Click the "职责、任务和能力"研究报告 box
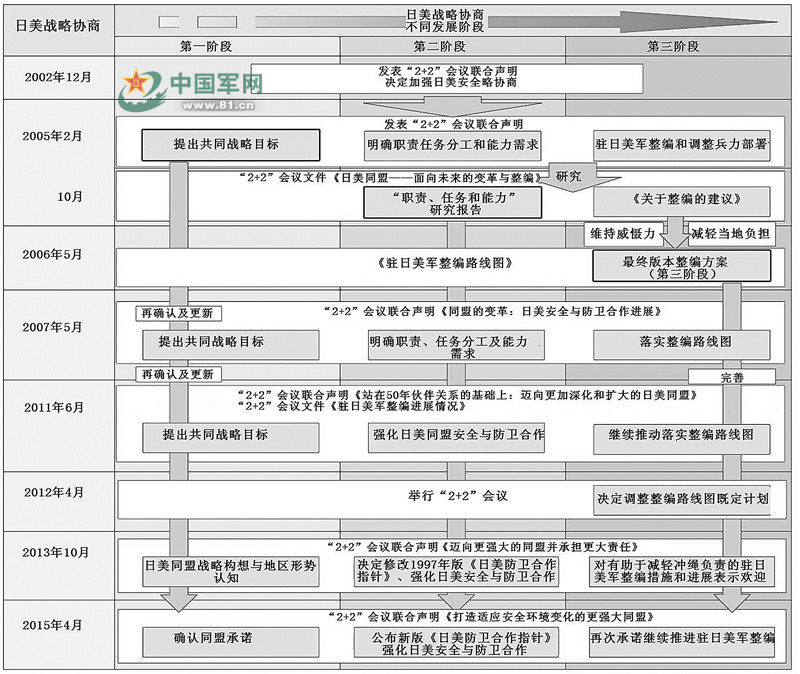 (453, 203)
